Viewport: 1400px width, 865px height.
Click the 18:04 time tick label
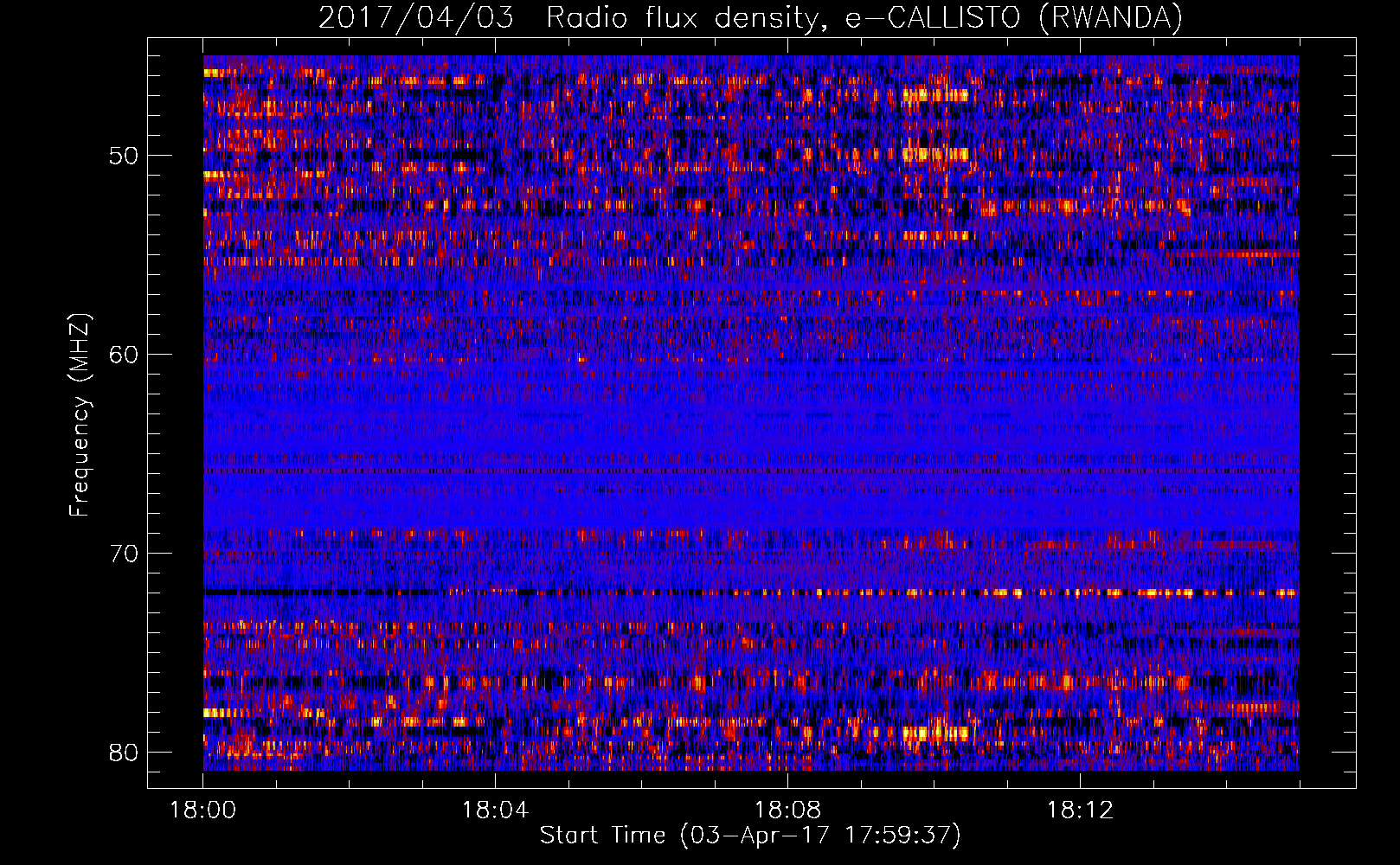click(495, 811)
